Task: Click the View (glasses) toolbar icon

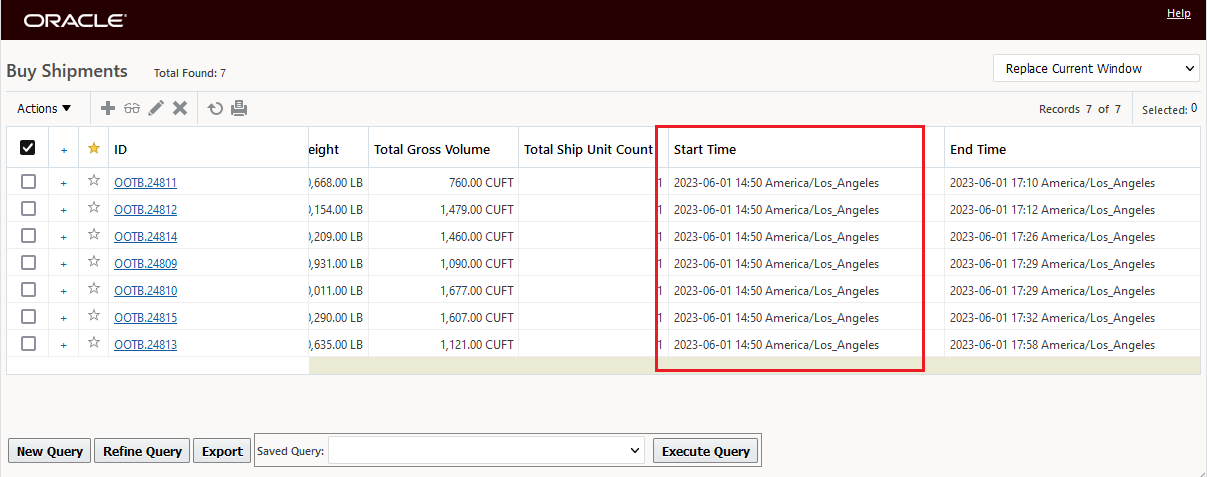Action: [x=132, y=108]
